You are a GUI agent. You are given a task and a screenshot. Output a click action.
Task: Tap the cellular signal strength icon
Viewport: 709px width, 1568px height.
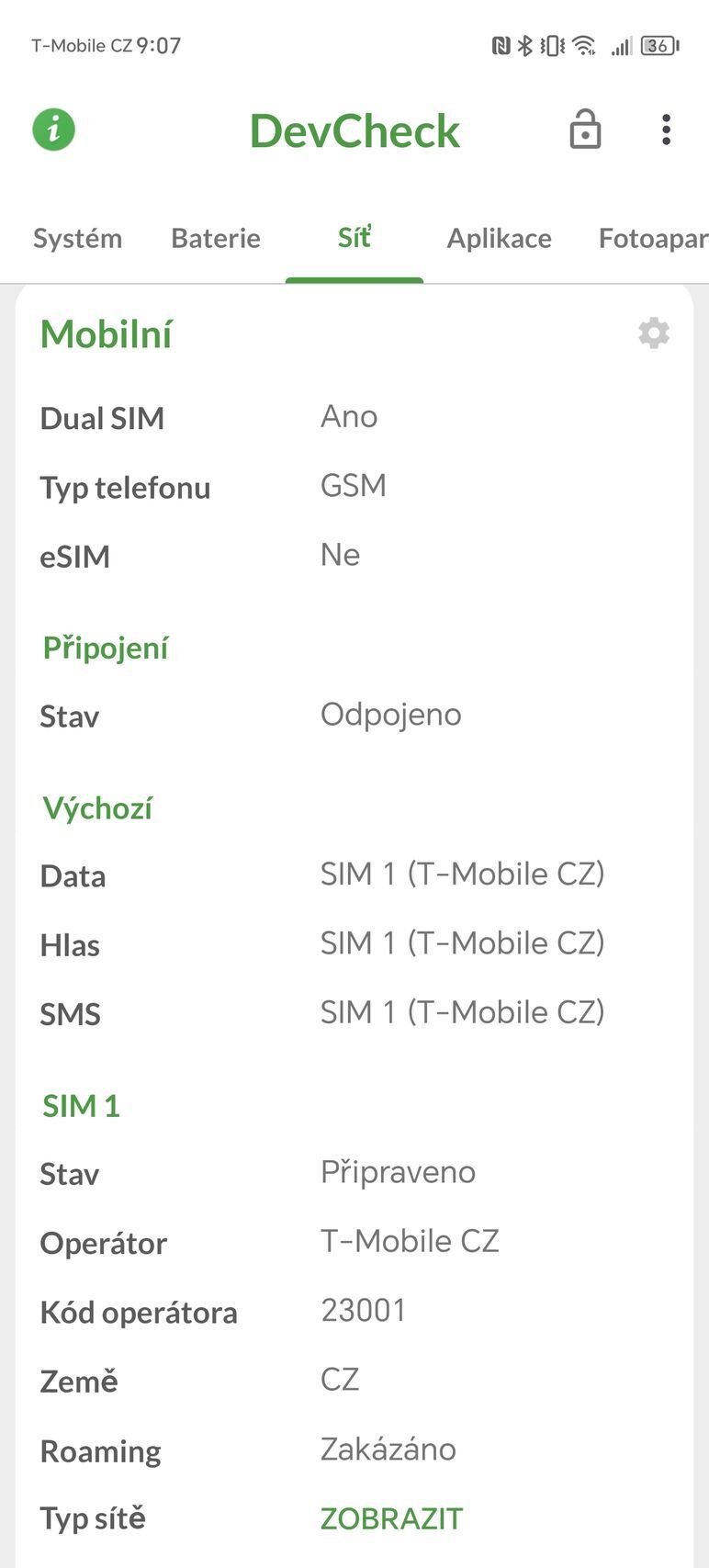point(622,45)
